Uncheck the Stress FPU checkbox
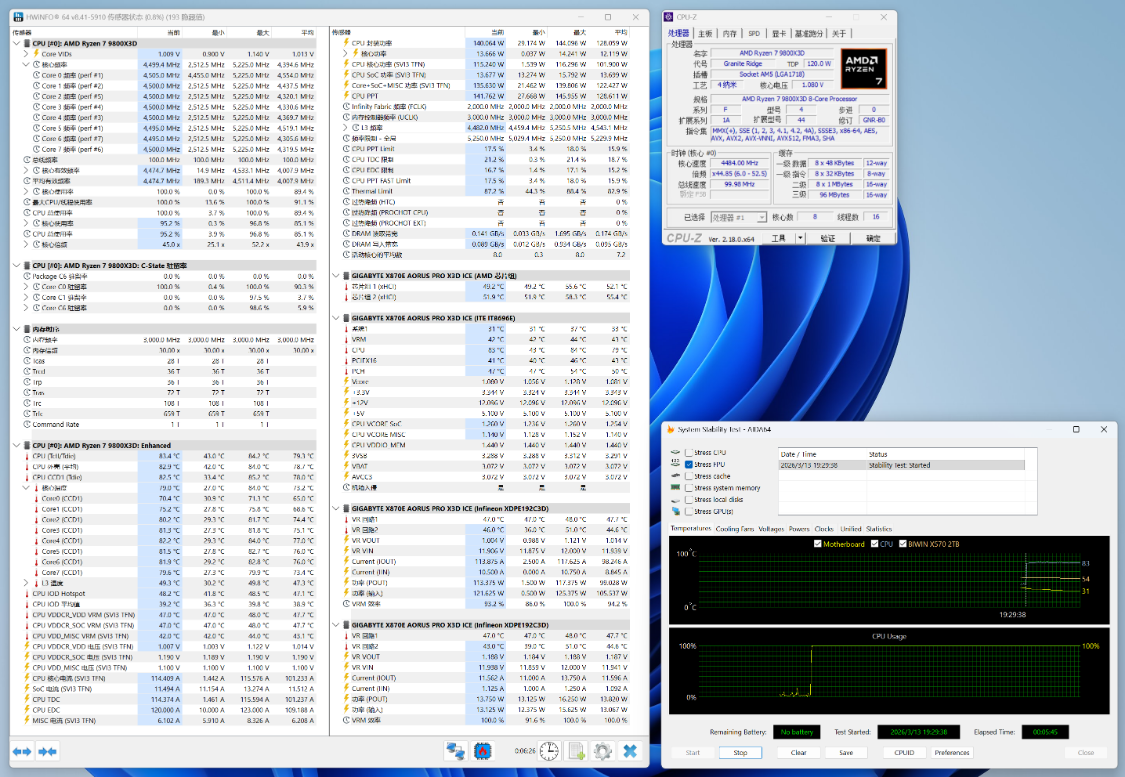This screenshot has width=1125, height=777. [687, 465]
